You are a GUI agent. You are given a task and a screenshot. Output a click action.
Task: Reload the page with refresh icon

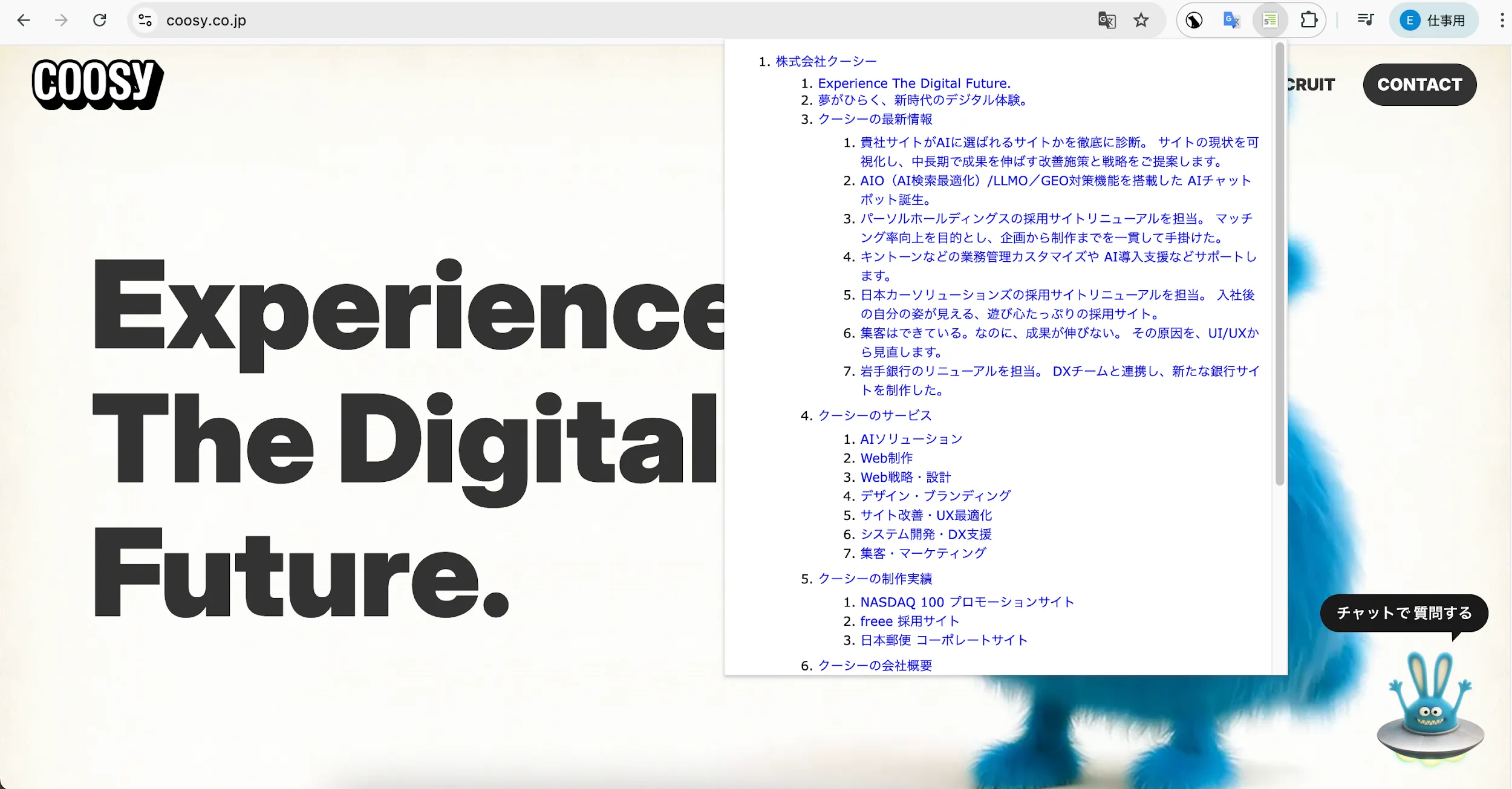point(100,20)
